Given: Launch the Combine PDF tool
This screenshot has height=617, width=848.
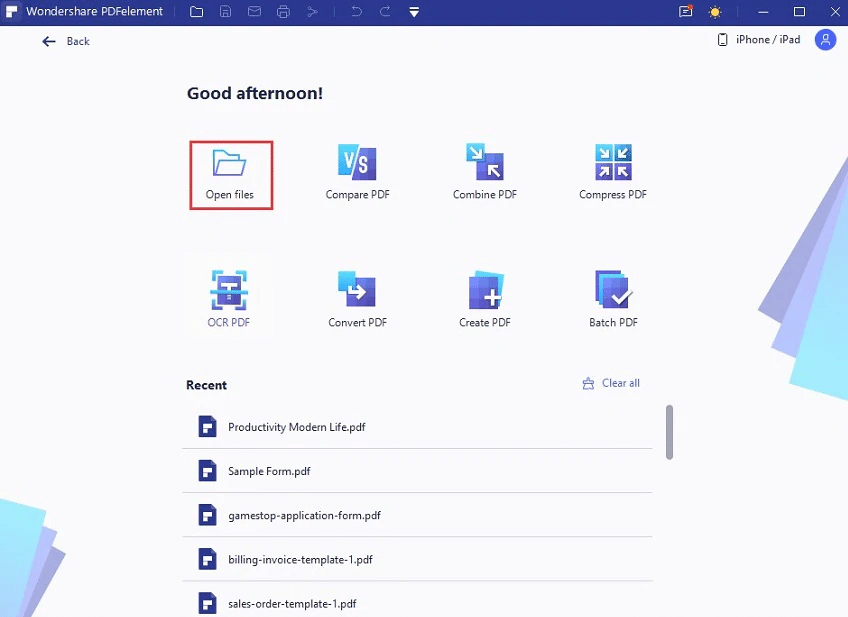Looking at the screenshot, I should tap(485, 172).
